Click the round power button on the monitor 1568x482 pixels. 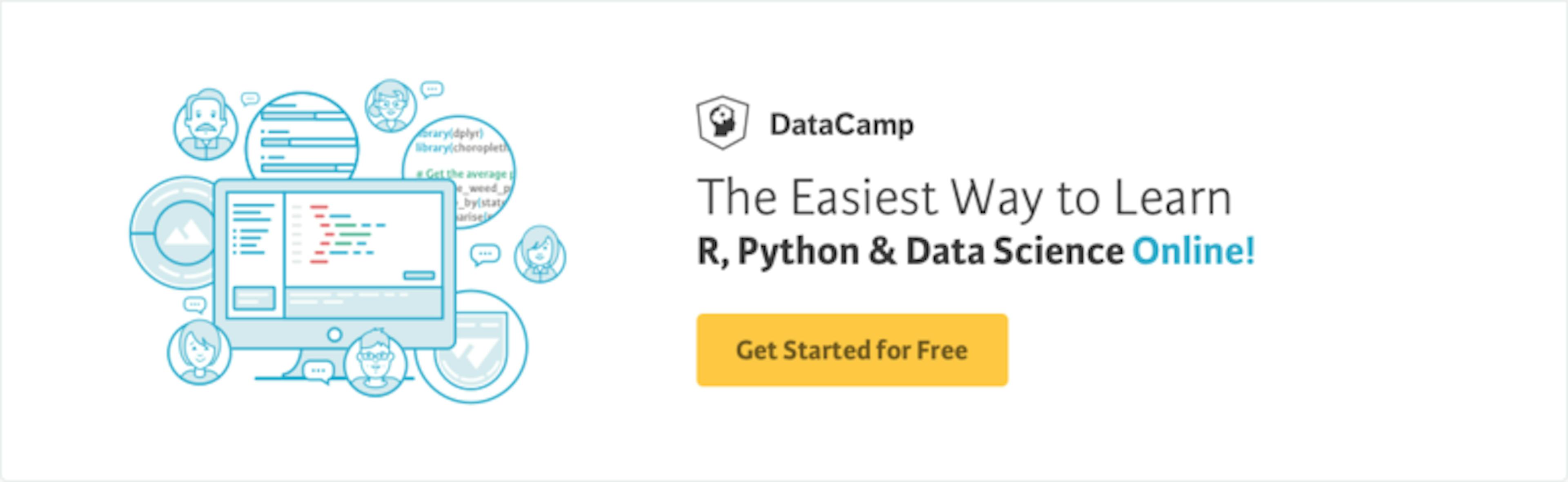coord(334,334)
